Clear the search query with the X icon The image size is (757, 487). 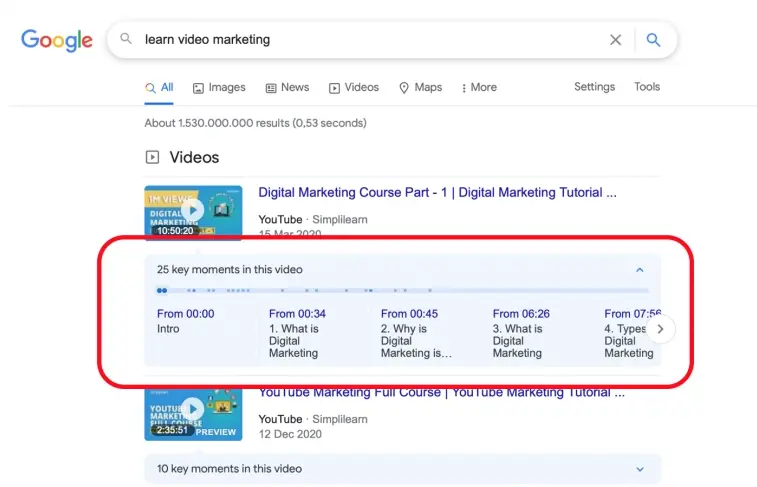coord(616,40)
